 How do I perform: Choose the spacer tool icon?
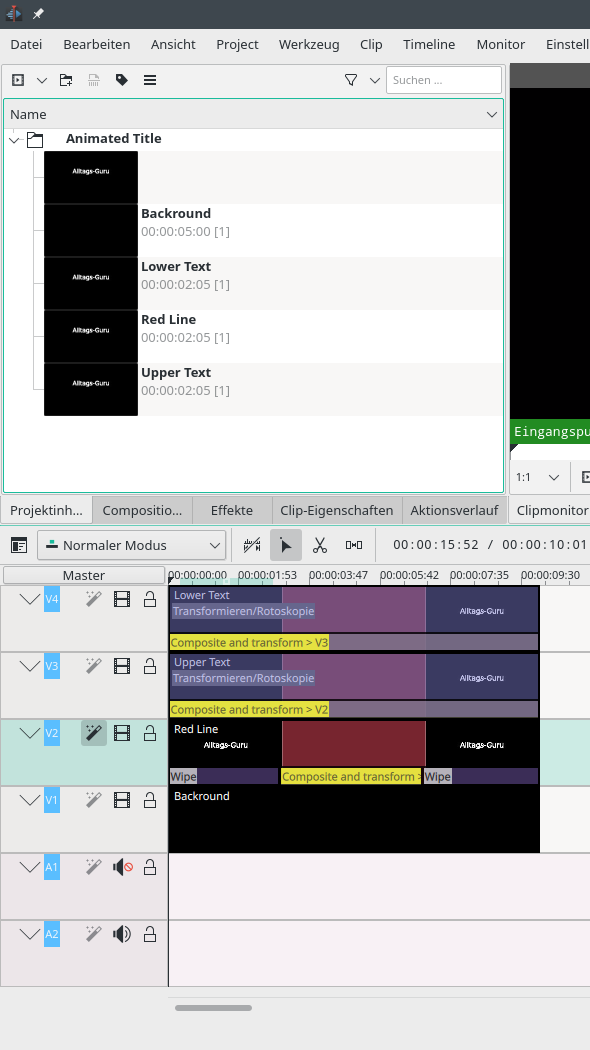click(x=354, y=545)
